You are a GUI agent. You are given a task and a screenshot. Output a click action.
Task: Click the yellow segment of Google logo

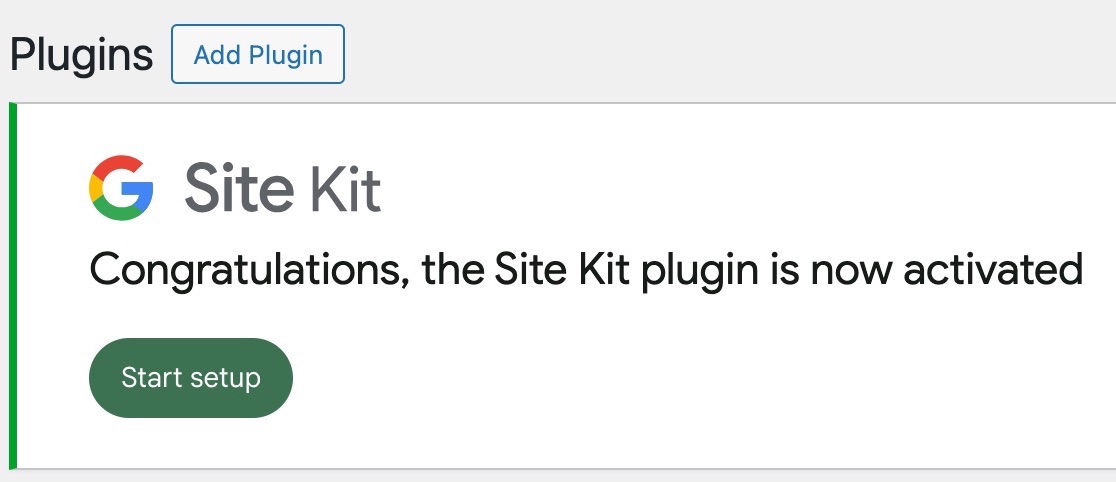(95, 188)
